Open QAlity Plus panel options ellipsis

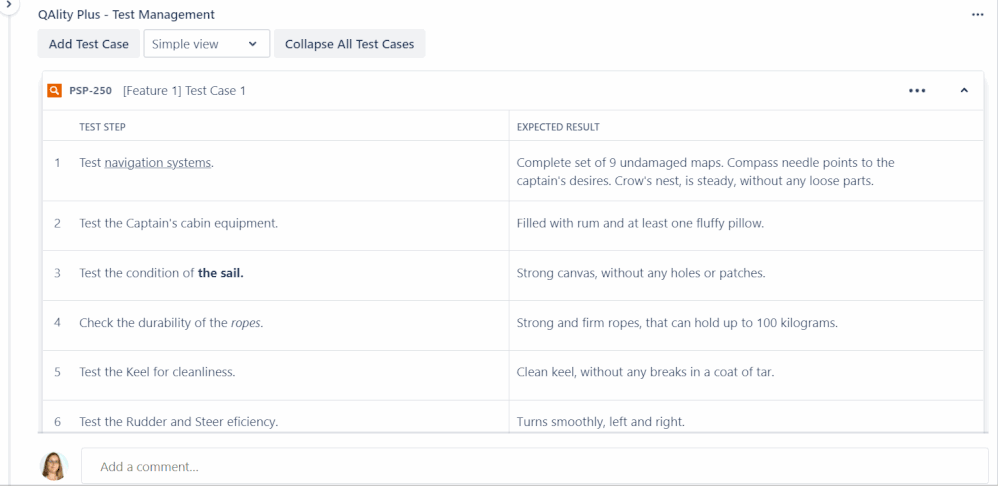pyautogui.click(x=978, y=15)
